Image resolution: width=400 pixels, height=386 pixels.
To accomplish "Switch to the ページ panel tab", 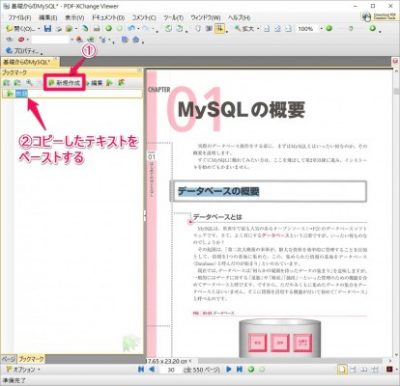I will point(8,359).
